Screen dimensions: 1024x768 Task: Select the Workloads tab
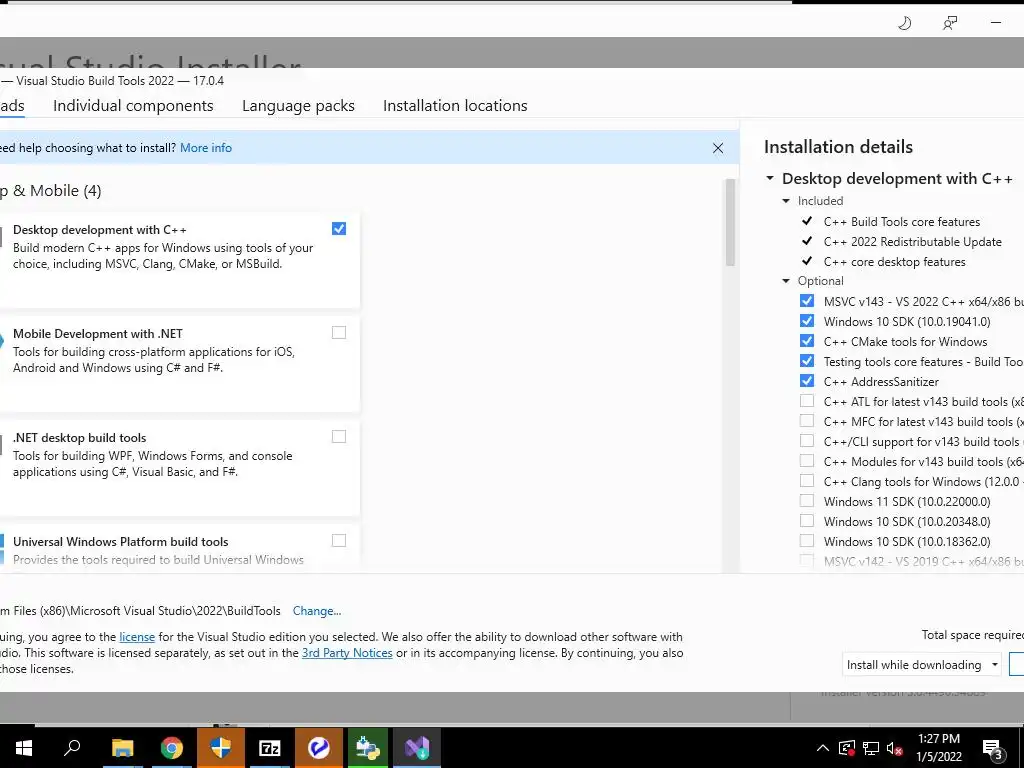(12, 106)
